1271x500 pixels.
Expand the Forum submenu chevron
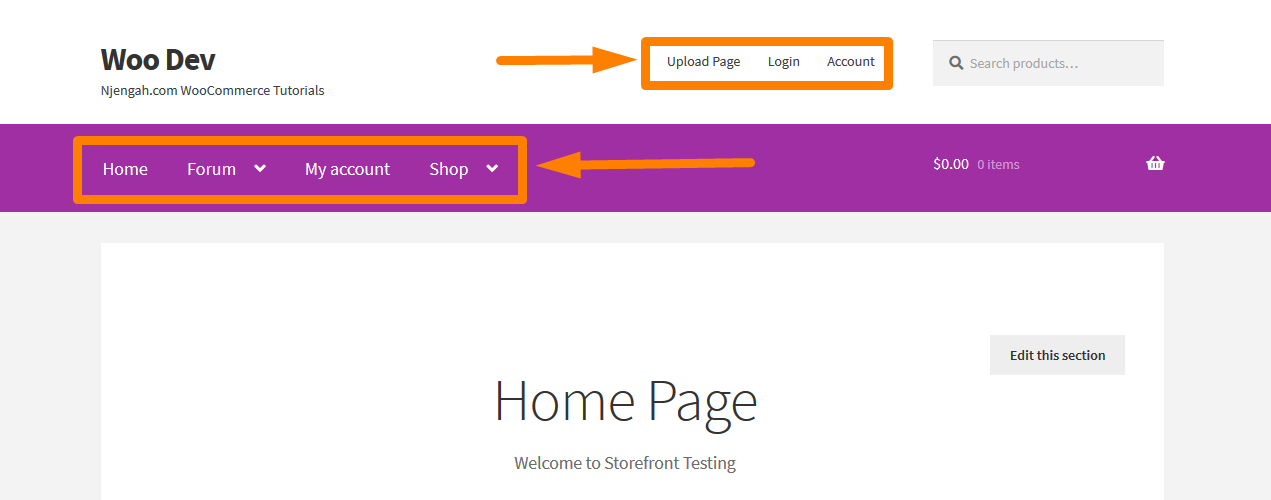pyautogui.click(x=260, y=169)
